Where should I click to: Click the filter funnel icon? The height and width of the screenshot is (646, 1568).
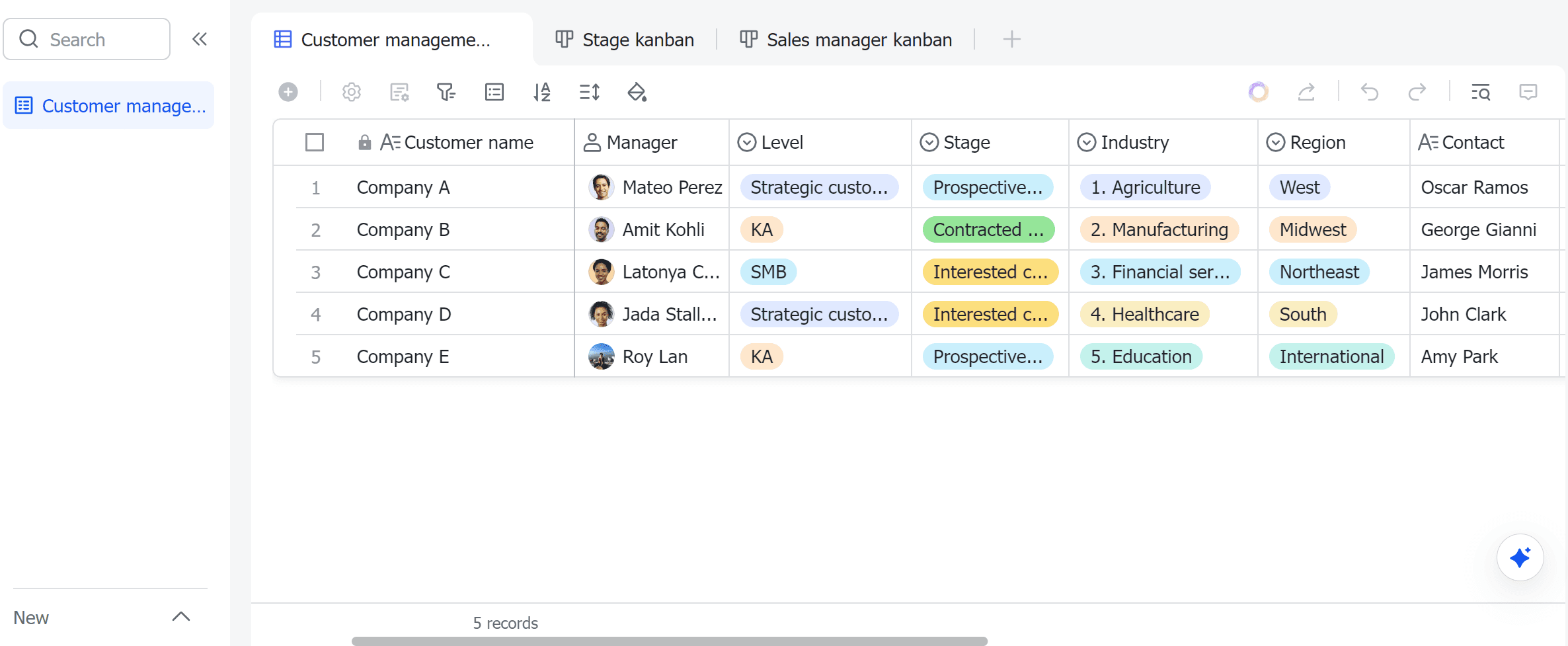tap(446, 92)
